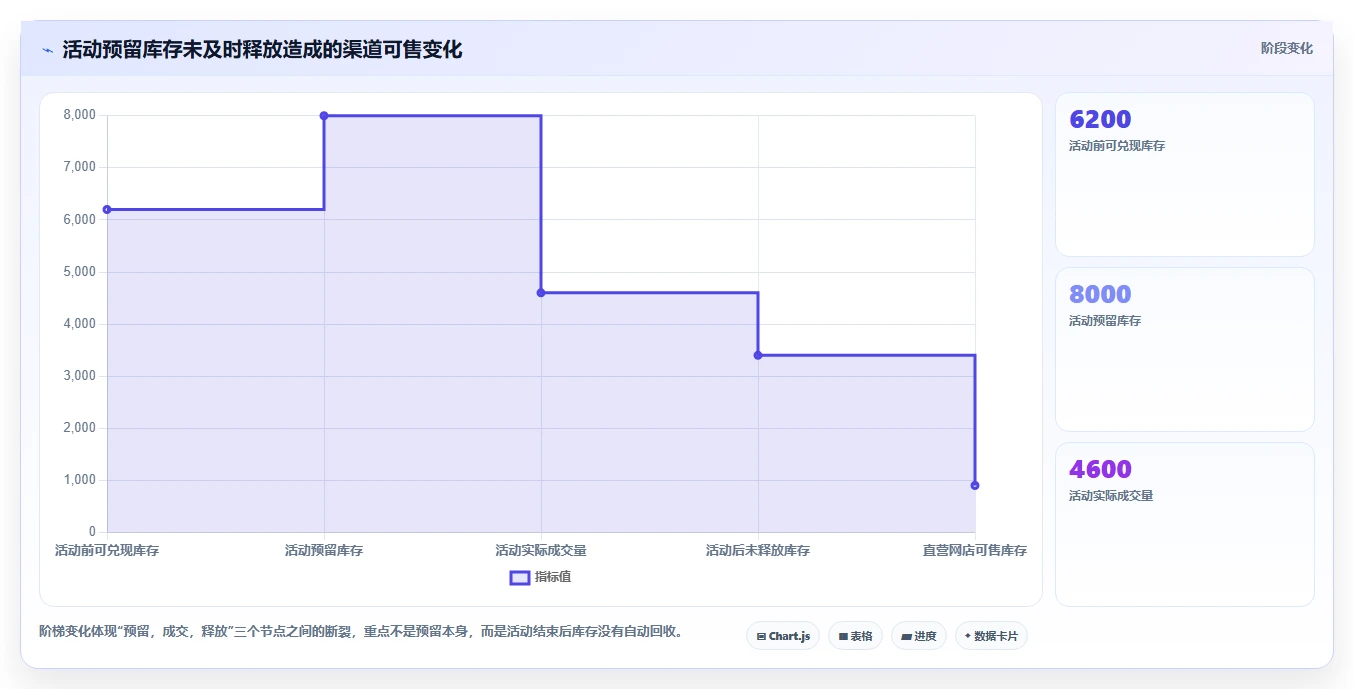
Task: Click the chart icon beside the title
Action: pyautogui.click(x=47, y=50)
